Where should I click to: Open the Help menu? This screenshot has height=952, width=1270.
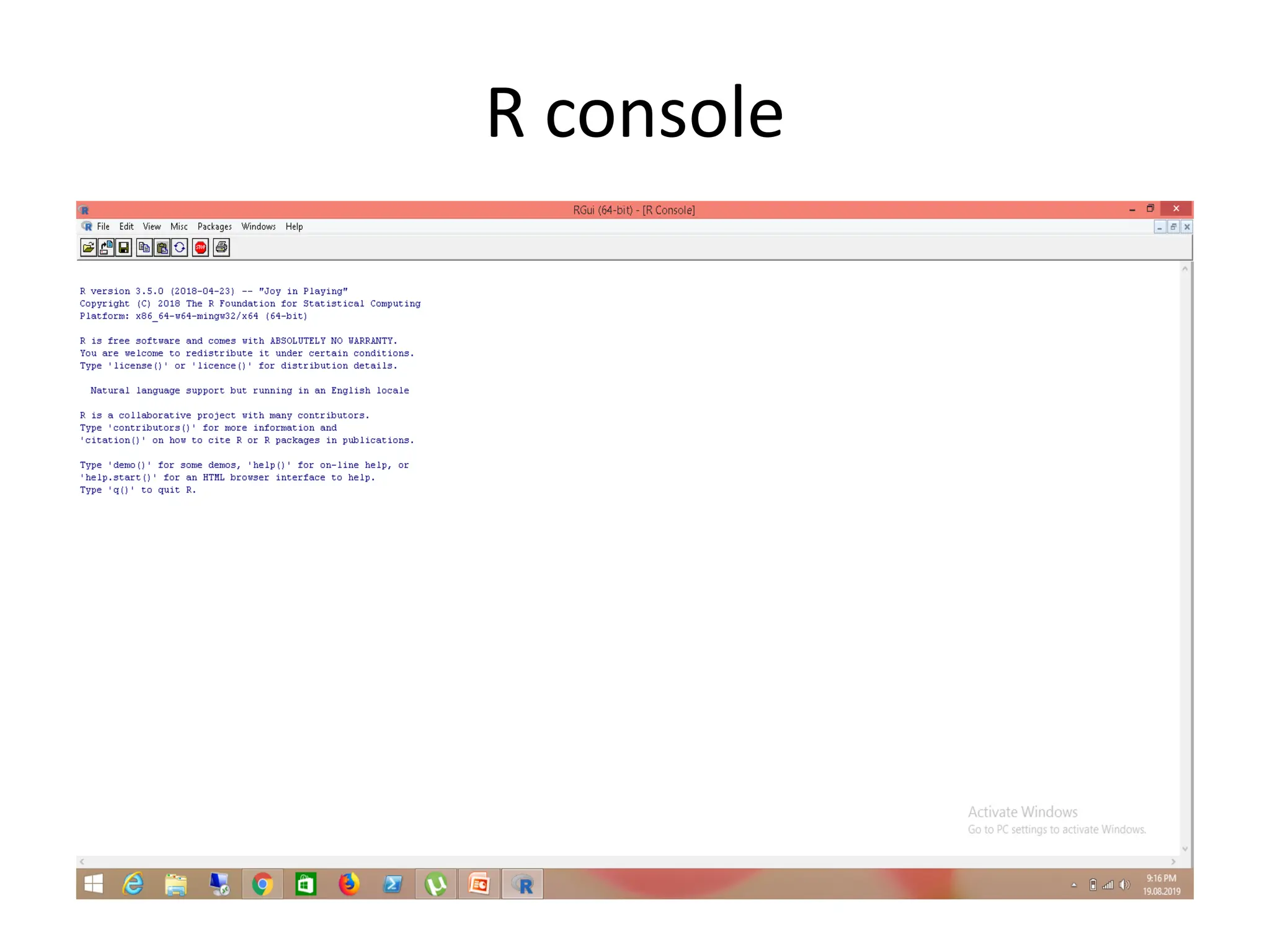click(294, 227)
